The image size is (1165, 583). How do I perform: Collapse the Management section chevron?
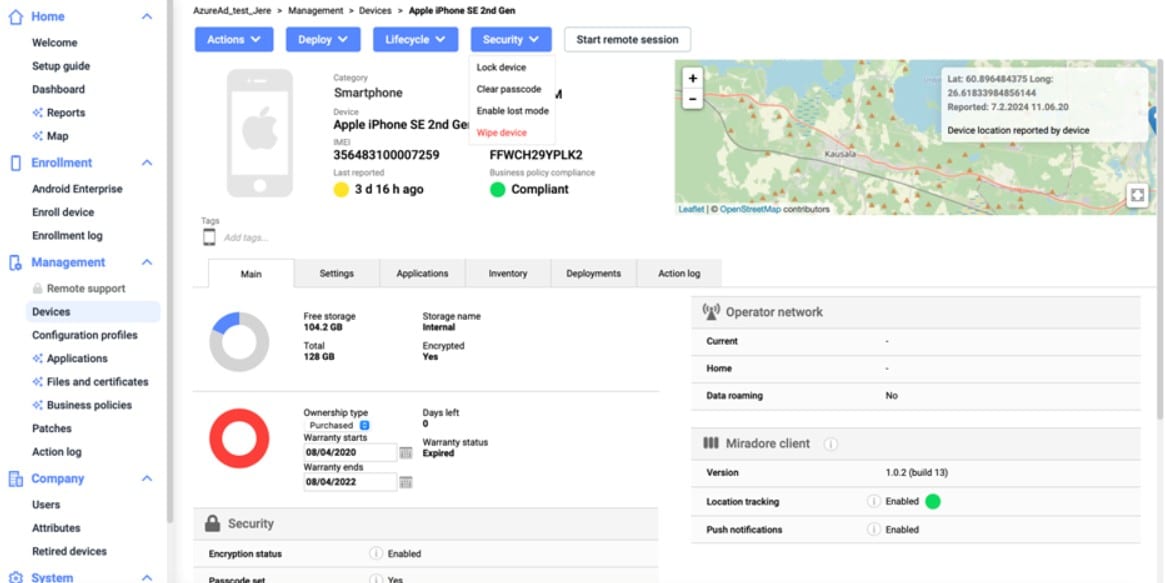[x=147, y=262]
